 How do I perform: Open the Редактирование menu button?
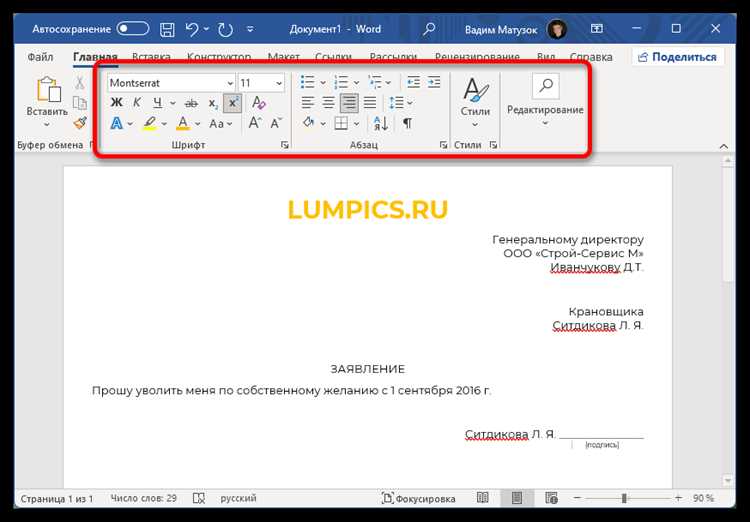click(545, 101)
